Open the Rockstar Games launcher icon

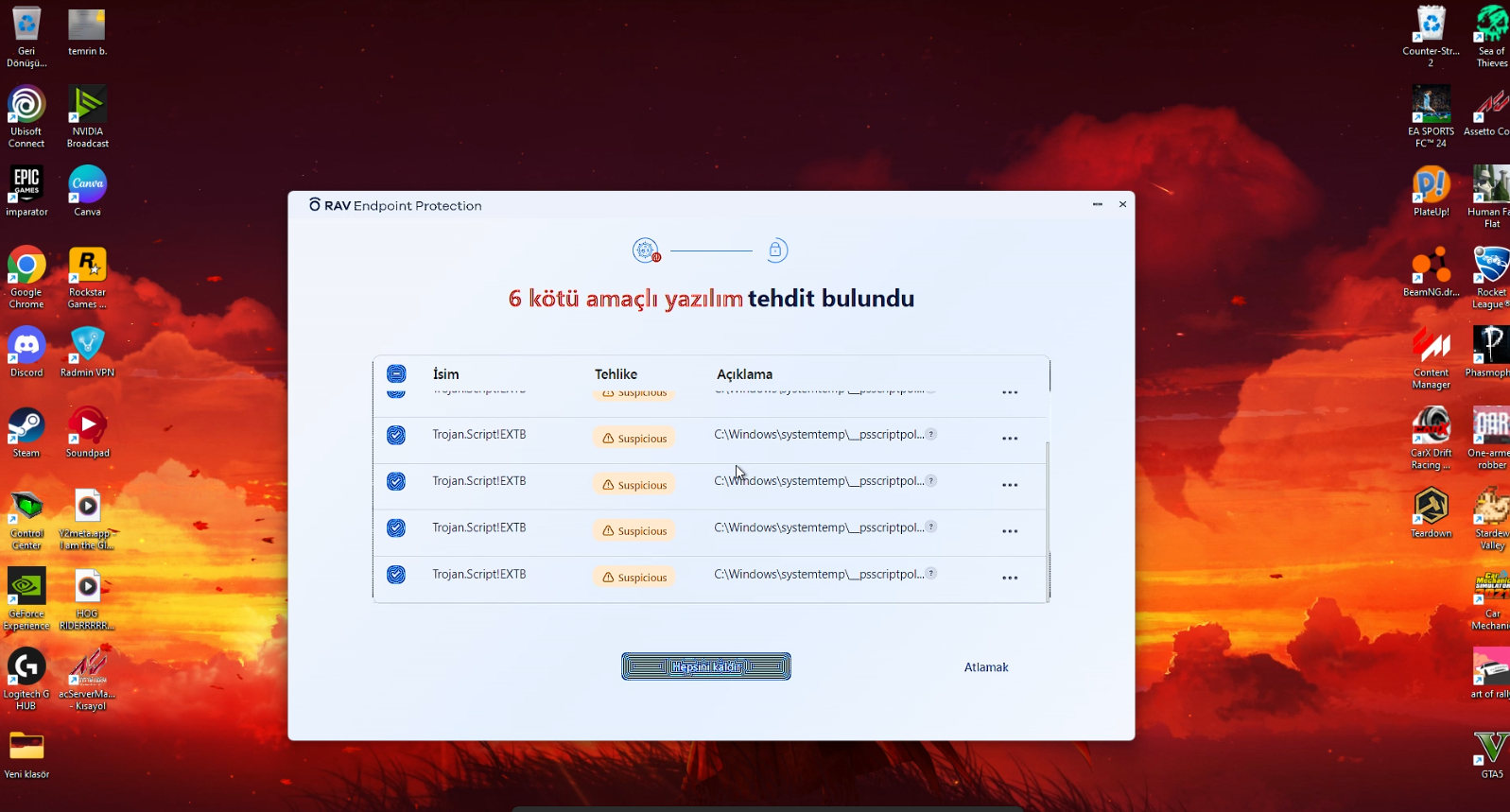pos(87,278)
